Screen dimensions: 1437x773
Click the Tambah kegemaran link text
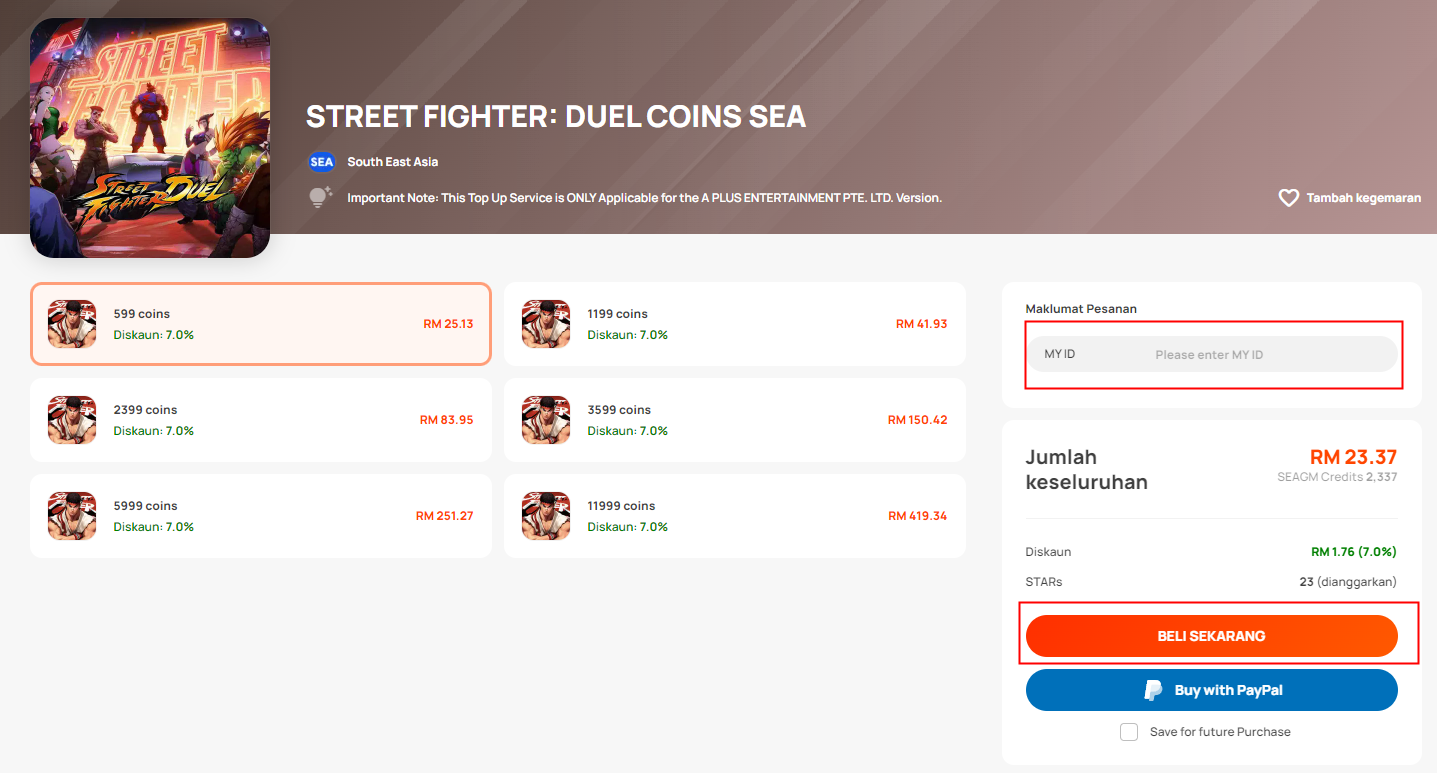pyautogui.click(x=1364, y=198)
